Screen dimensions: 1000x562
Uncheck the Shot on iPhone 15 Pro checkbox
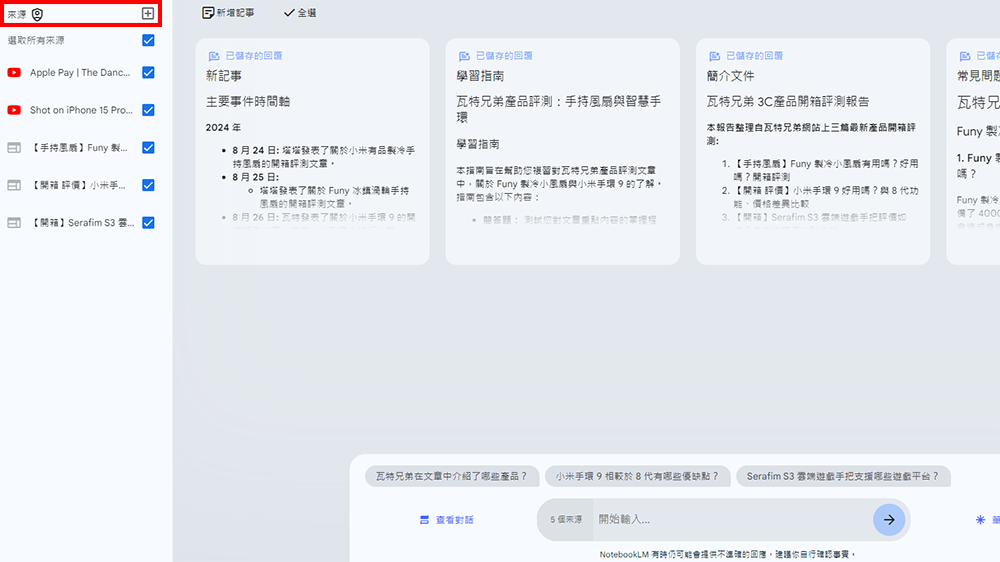click(x=148, y=110)
